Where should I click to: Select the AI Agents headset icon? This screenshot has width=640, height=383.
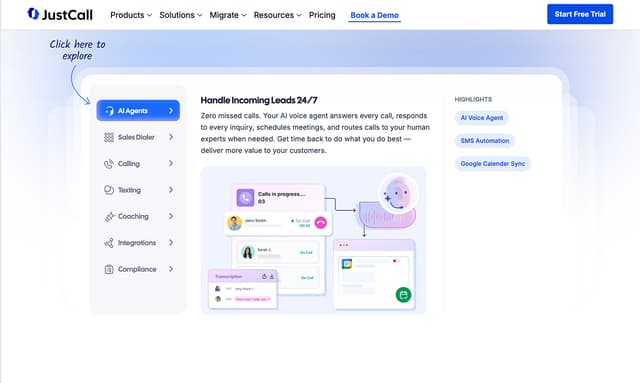point(109,111)
